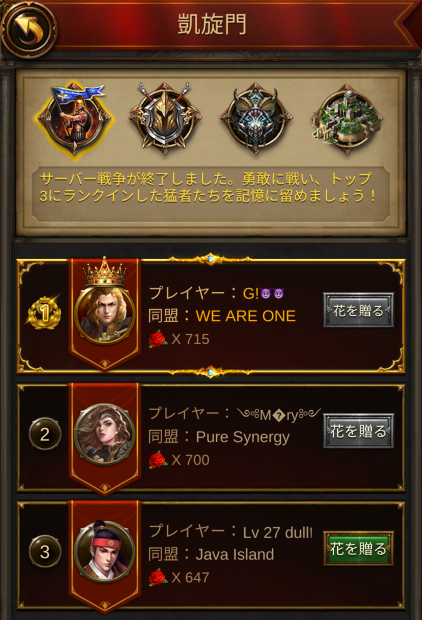Open third place red headband avatar
422x620 pixels.
105,551
